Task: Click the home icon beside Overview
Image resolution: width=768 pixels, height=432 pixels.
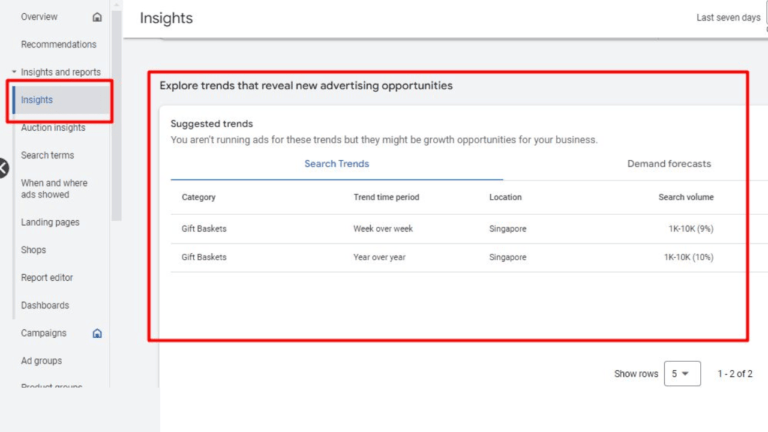Action: (97, 17)
